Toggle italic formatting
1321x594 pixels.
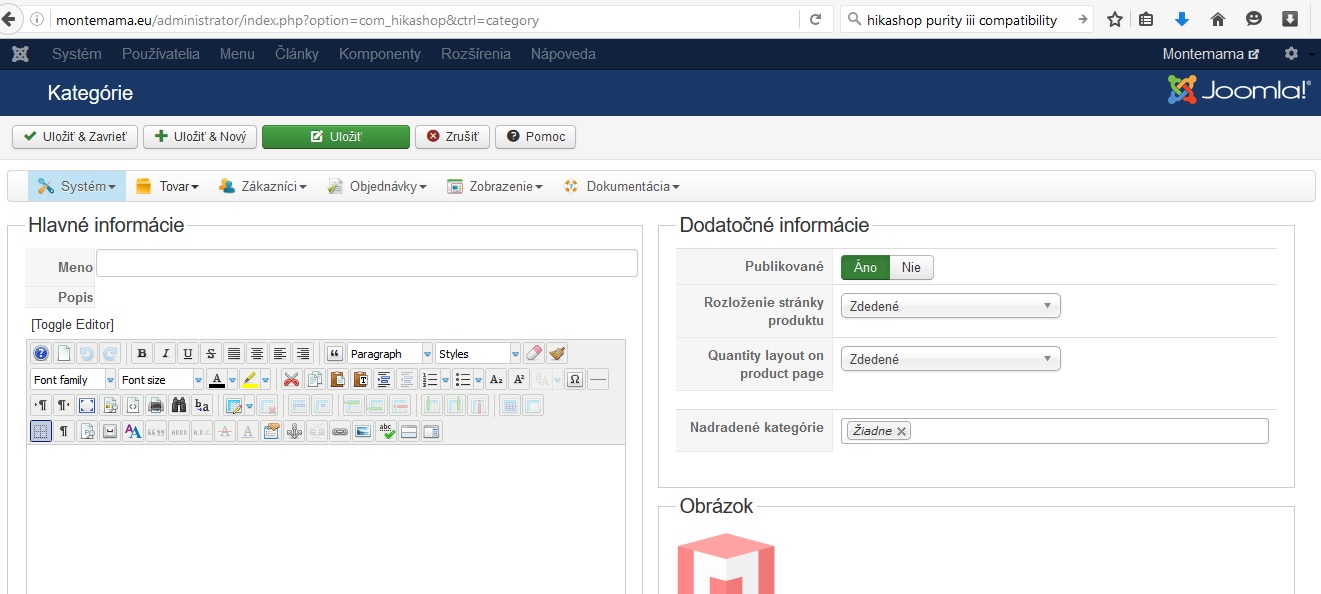point(165,353)
